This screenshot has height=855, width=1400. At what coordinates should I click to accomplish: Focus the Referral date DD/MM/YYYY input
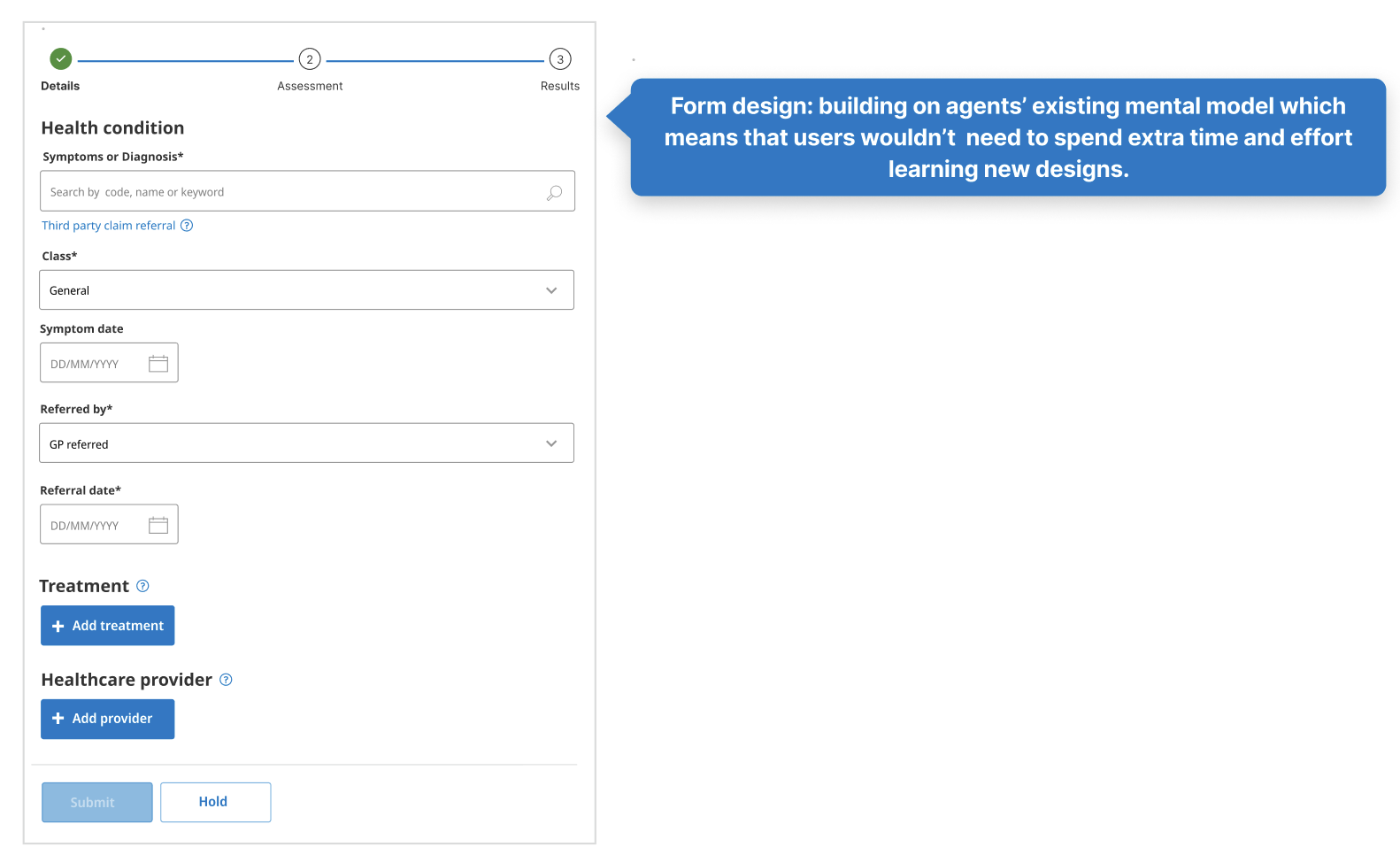[109, 524]
